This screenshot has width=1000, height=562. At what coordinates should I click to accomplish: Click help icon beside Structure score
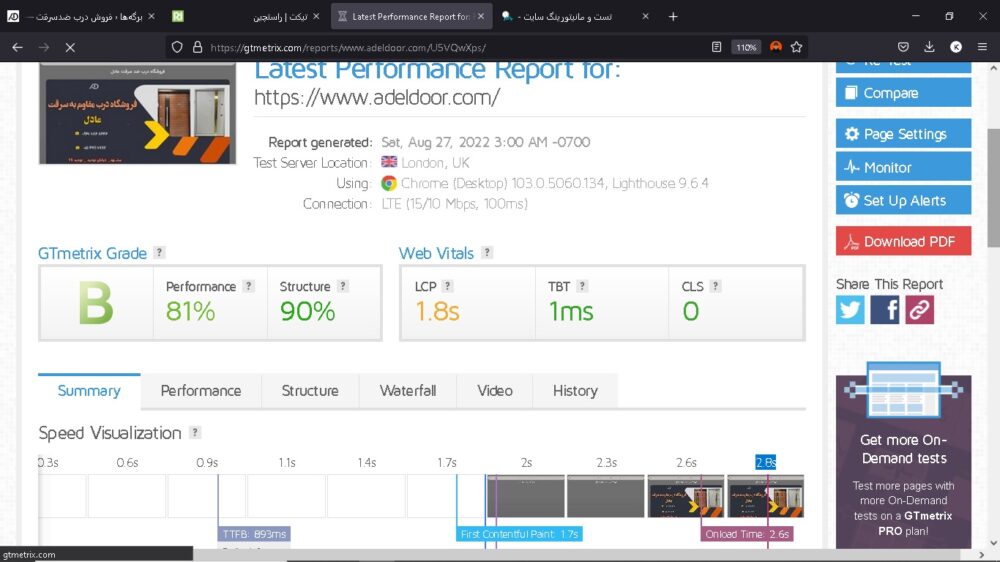(x=342, y=286)
